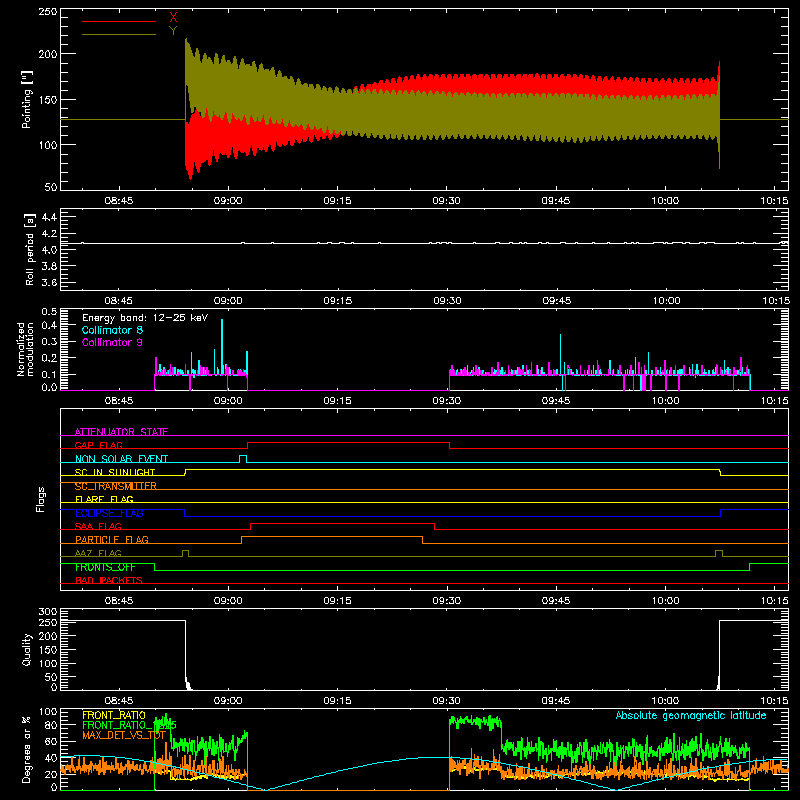The image size is (800, 800).
Task: Click the '3.6' tick on Roll period axis
Action: tap(49, 282)
